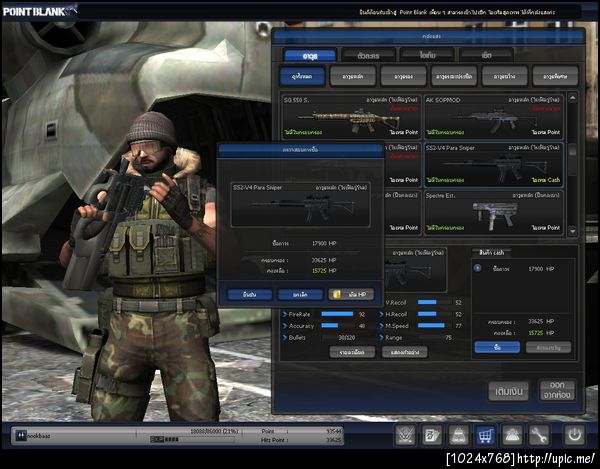Screen dimensions: 600x469
Task: Click the green 15725 HP in confirm dialog
Action: coord(324,271)
